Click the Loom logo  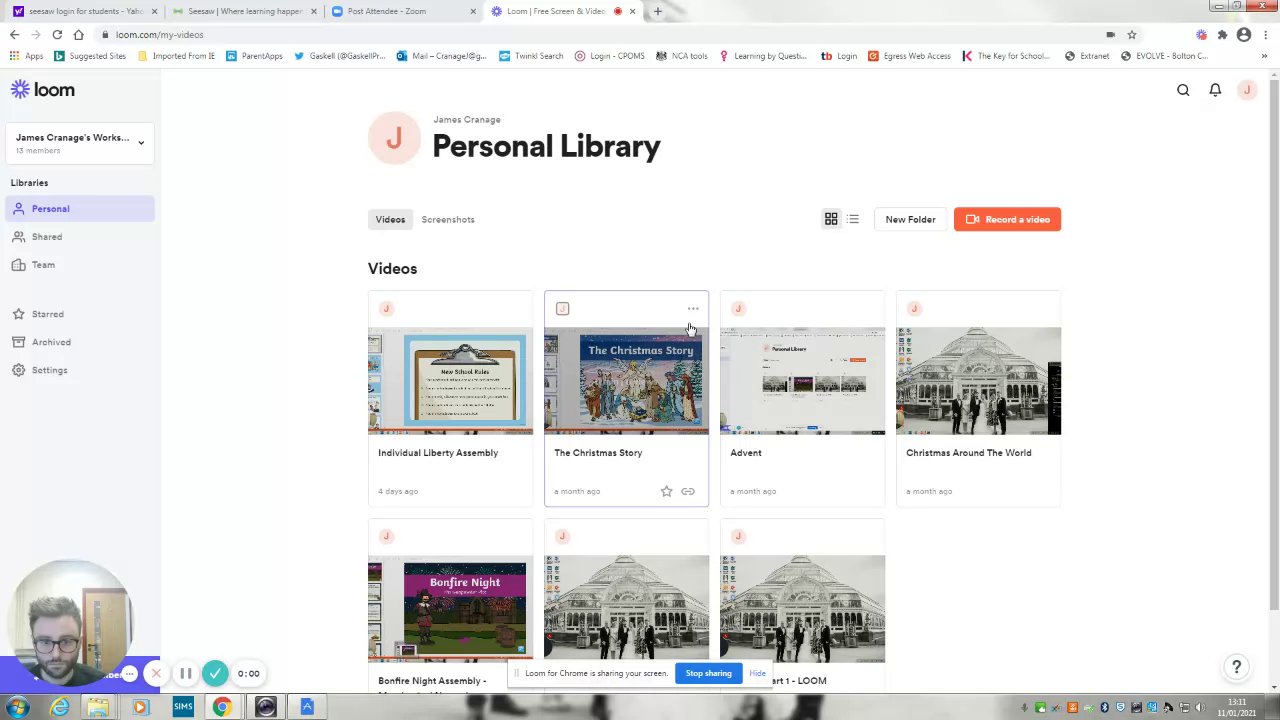coord(43,90)
